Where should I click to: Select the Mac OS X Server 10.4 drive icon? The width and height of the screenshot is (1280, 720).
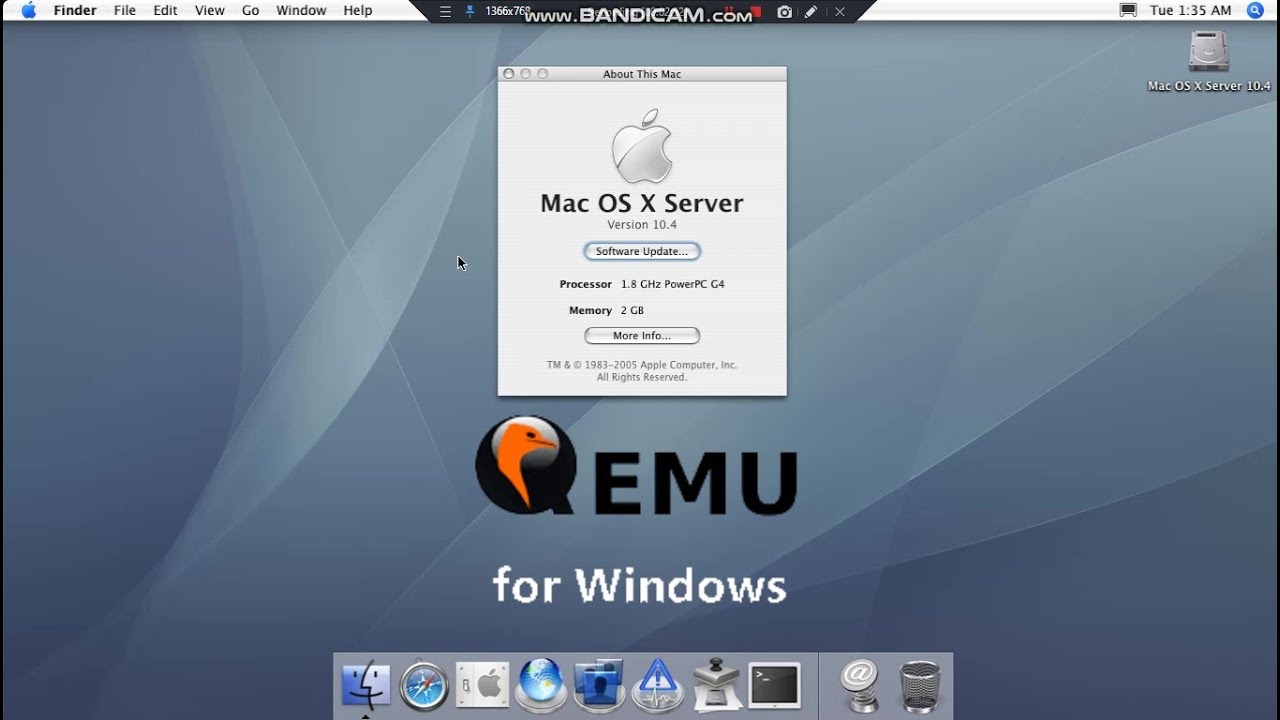pyautogui.click(x=1209, y=52)
